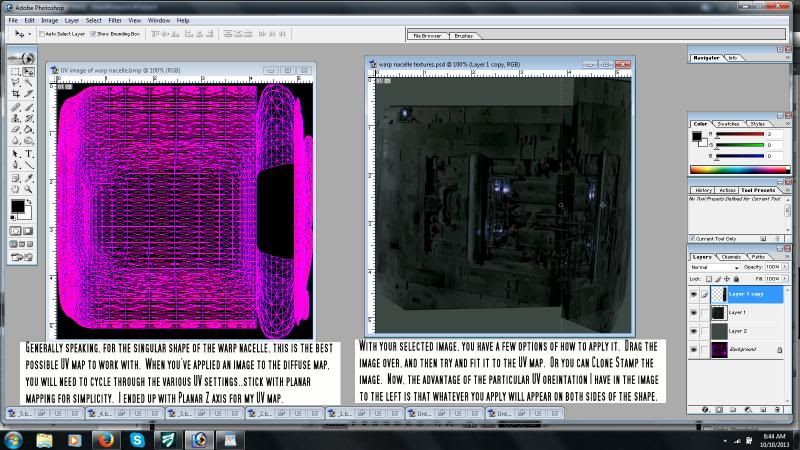This screenshot has height=450, width=800.
Task: Open the File menu
Action: [x=13, y=20]
